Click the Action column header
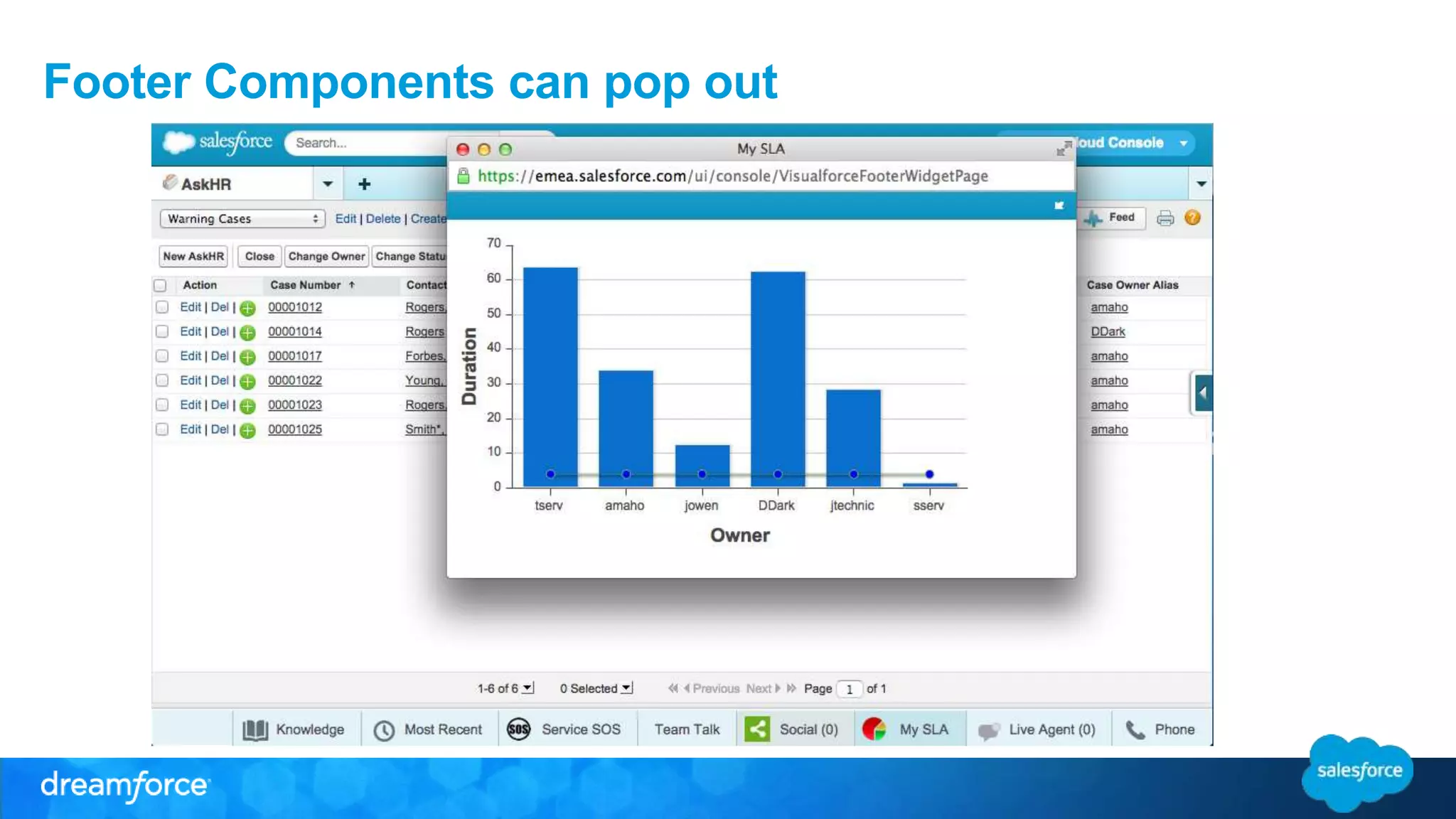This screenshot has height=819, width=1456. pyautogui.click(x=200, y=285)
